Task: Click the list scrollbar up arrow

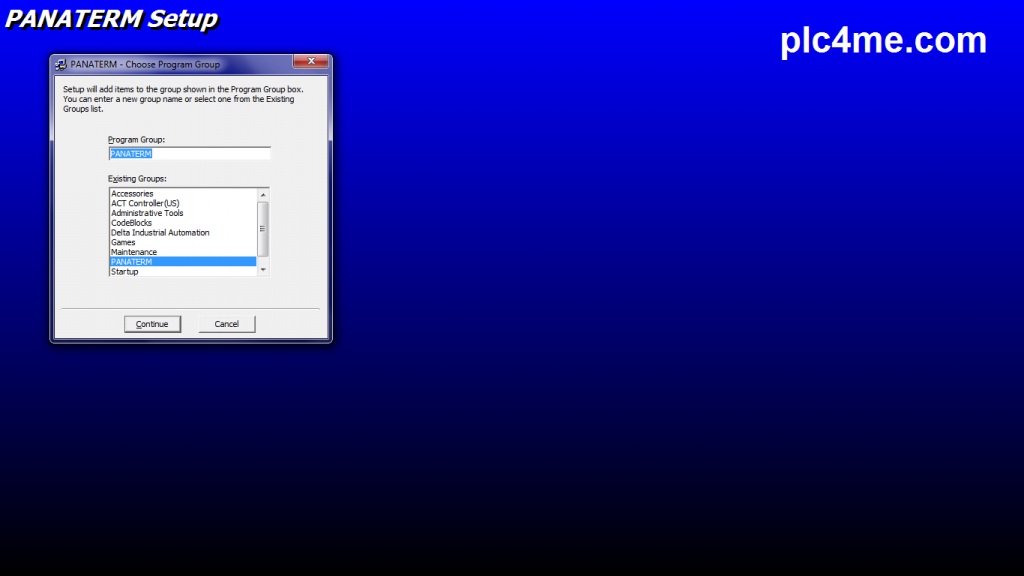Action: pyautogui.click(x=264, y=194)
